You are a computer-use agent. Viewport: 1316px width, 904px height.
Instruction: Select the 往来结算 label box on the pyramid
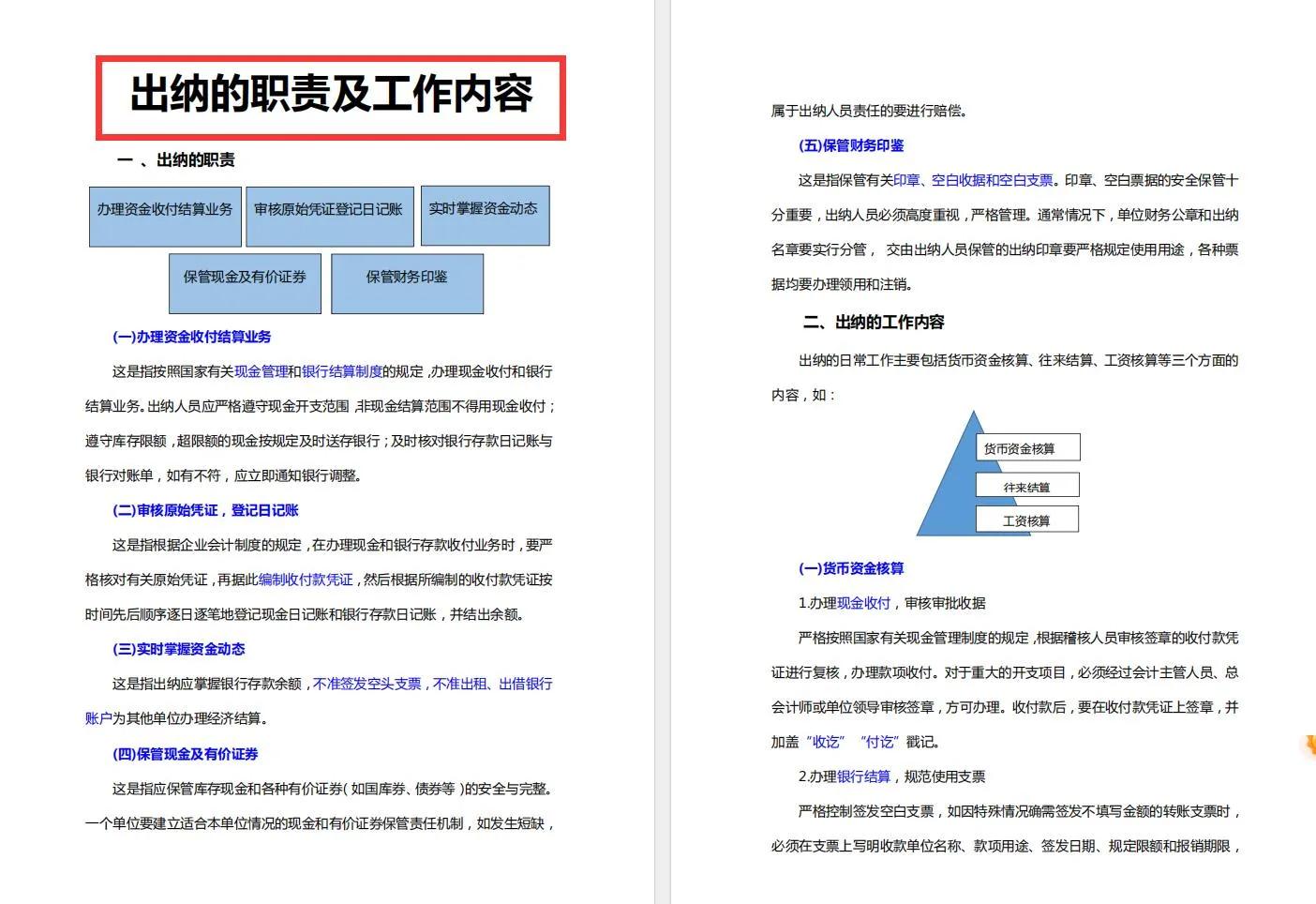[x=1027, y=486]
